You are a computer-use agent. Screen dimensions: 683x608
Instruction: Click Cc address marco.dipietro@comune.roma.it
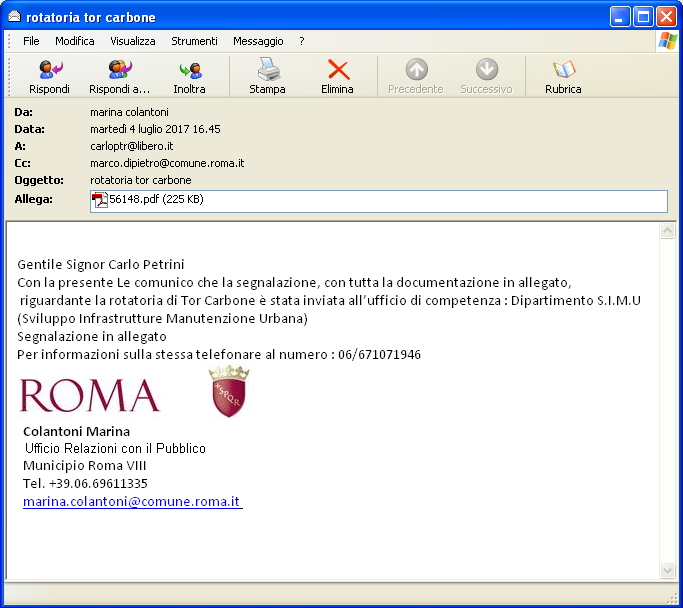click(x=167, y=163)
